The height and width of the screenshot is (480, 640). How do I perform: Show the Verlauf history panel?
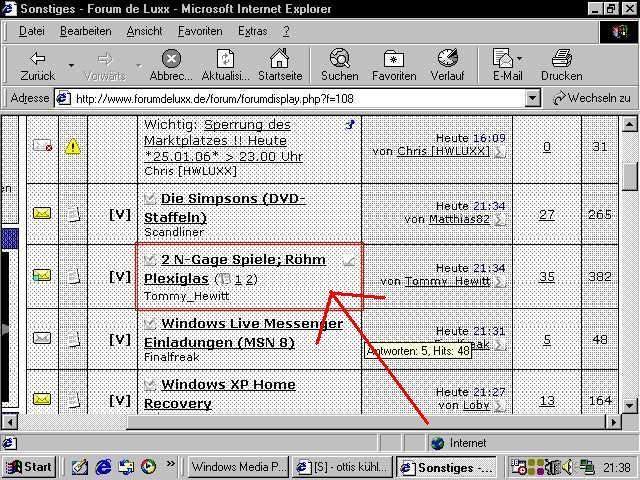(x=447, y=65)
